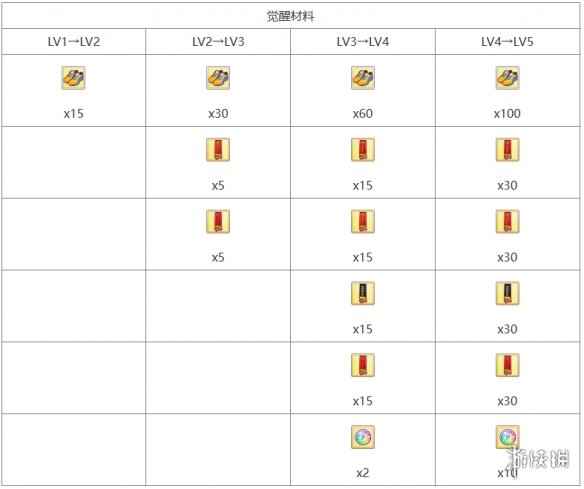Click rainbow orb icon in LV4→LV5 column
Image resolution: width=584 pixels, height=489 pixels.
click(x=507, y=437)
